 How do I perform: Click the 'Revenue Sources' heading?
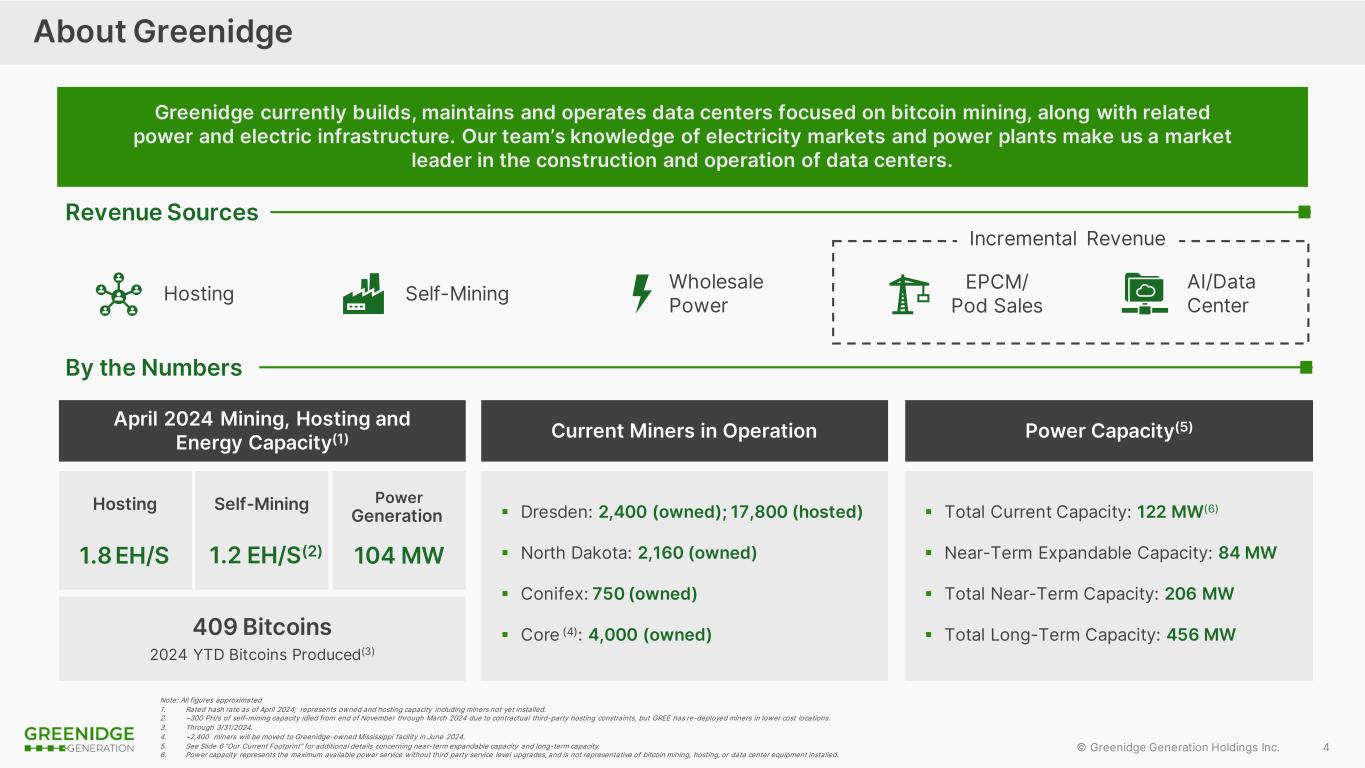tap(162, 212)
